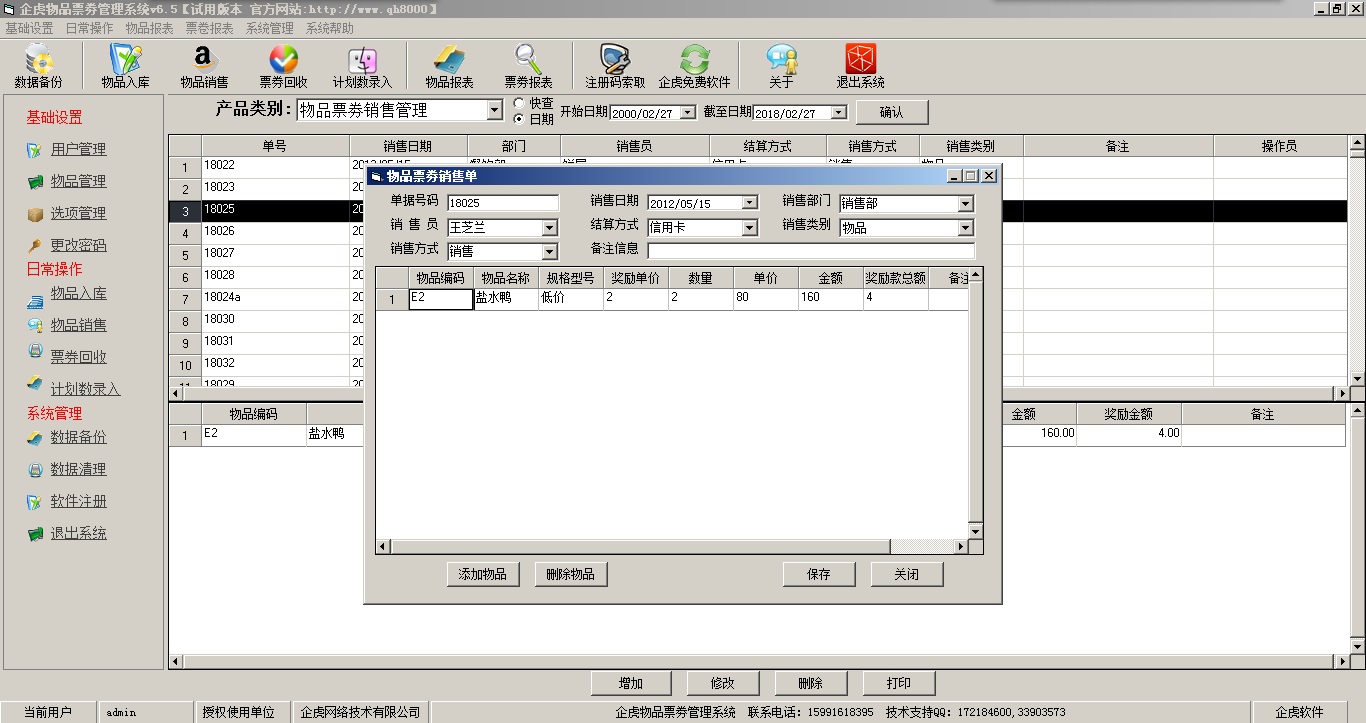Open the 系统帮助 menu
The width and height of the screenshot is (1366, 723).
pyautogui.click(x=330, y=28)
